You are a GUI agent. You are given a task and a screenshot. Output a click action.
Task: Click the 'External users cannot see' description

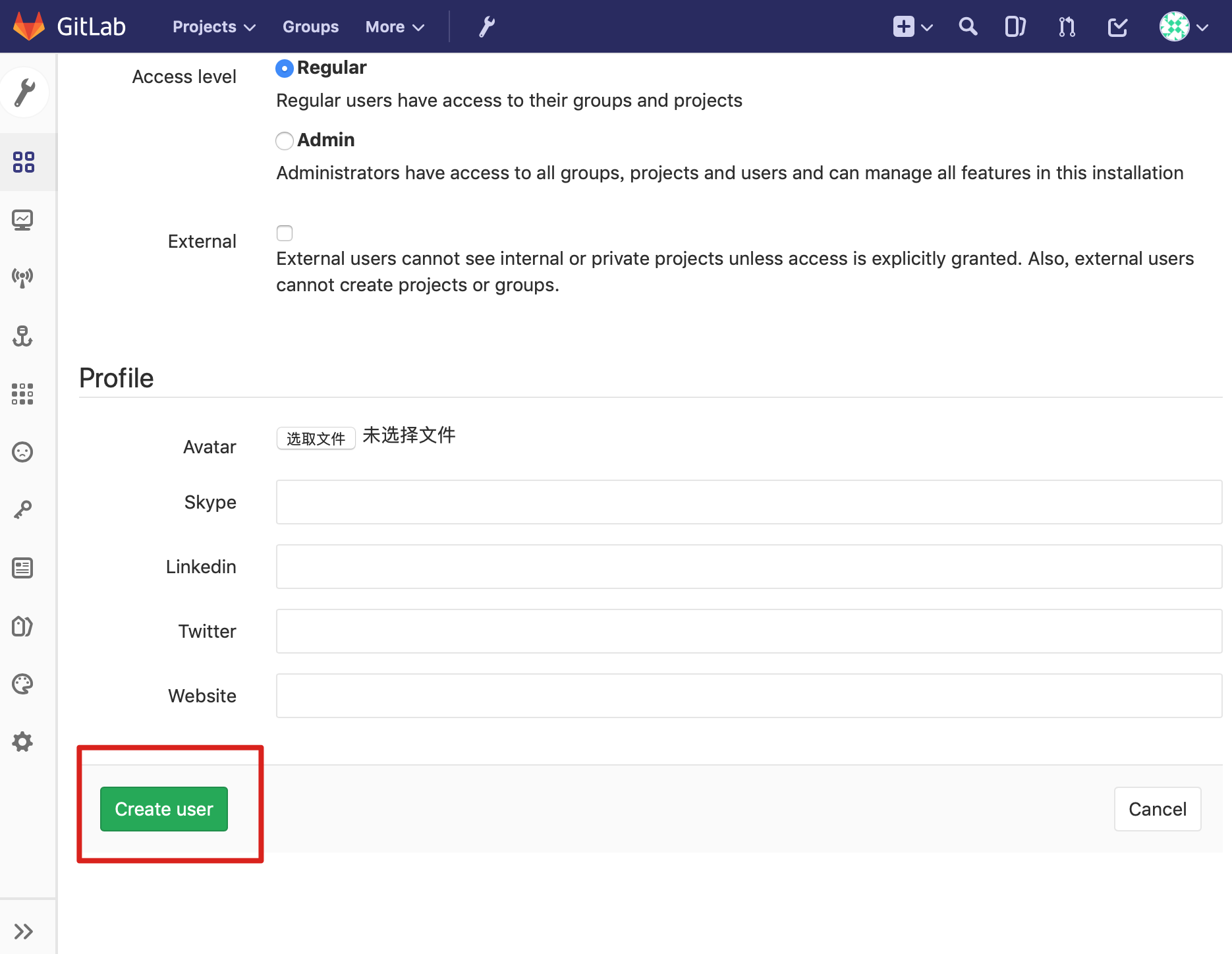(735, 271)
